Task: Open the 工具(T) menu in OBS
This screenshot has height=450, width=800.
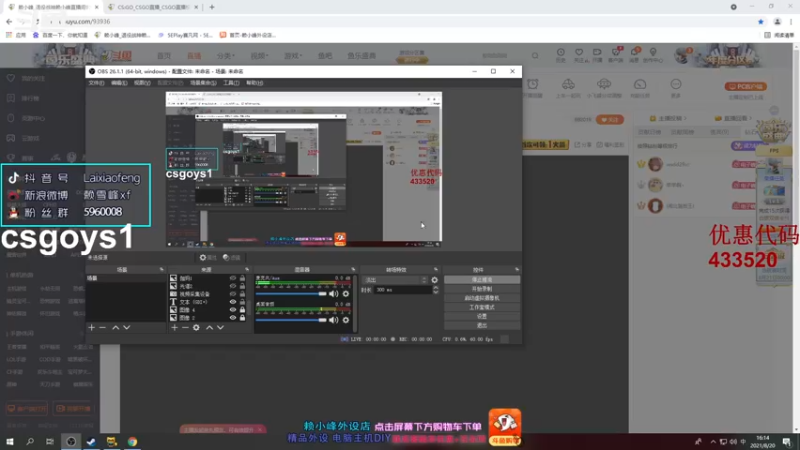Action: click(231, 83)
